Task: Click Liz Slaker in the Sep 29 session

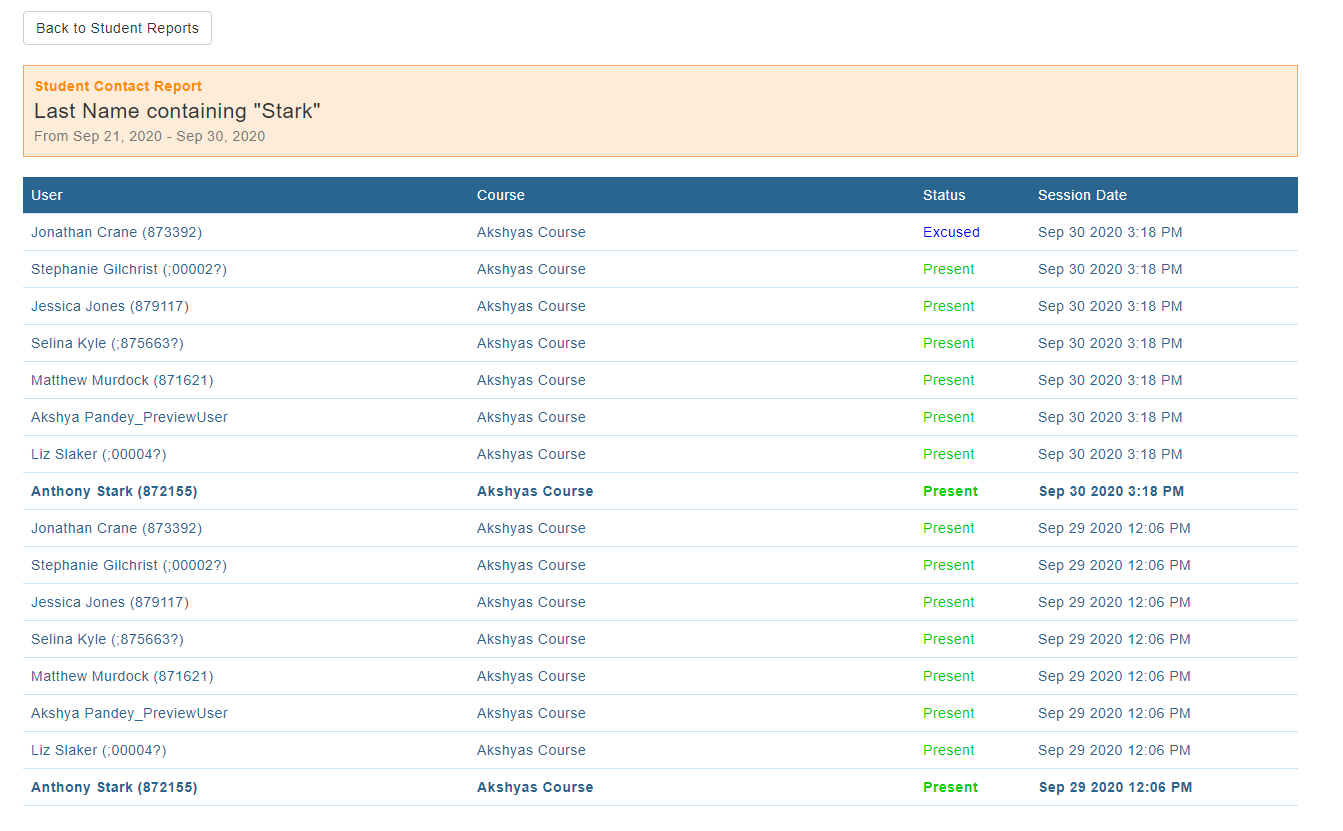Action: coord(98,750)
